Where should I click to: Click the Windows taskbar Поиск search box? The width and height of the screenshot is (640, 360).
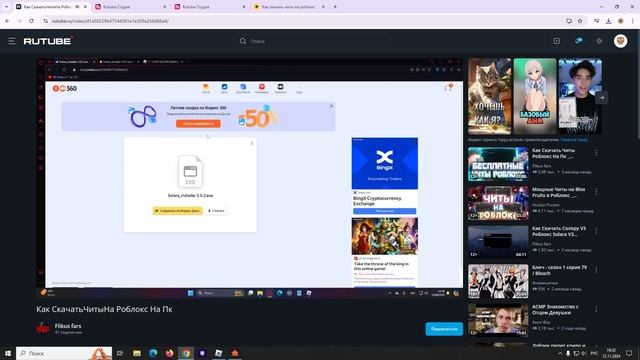tap(64, 353)
